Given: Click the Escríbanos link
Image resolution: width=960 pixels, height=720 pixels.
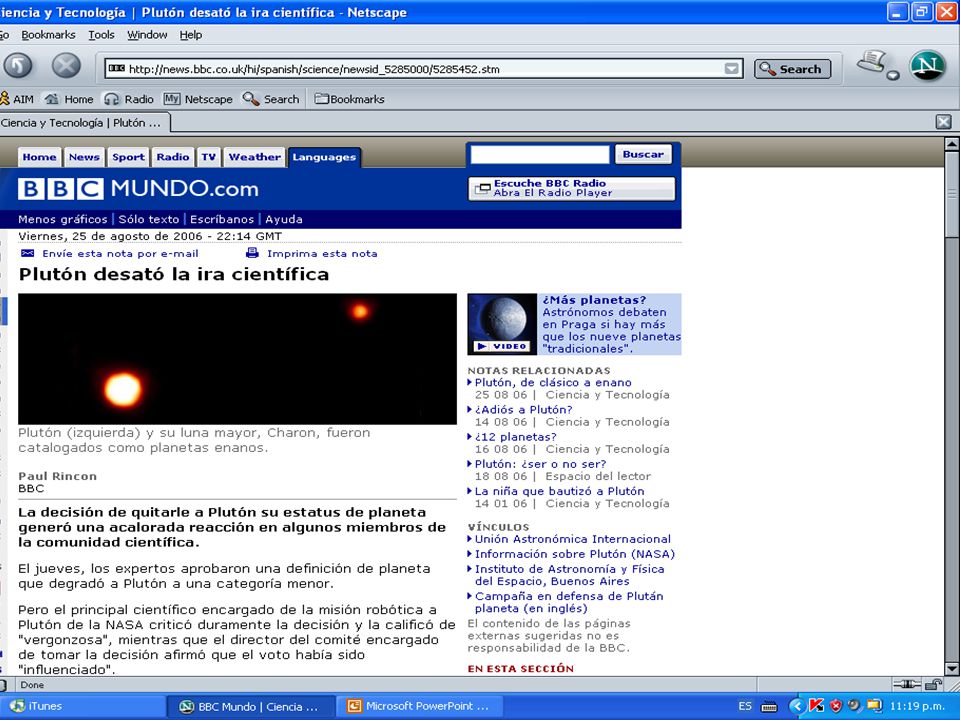Looking at the screenshot, I should [x=222, y=219].
